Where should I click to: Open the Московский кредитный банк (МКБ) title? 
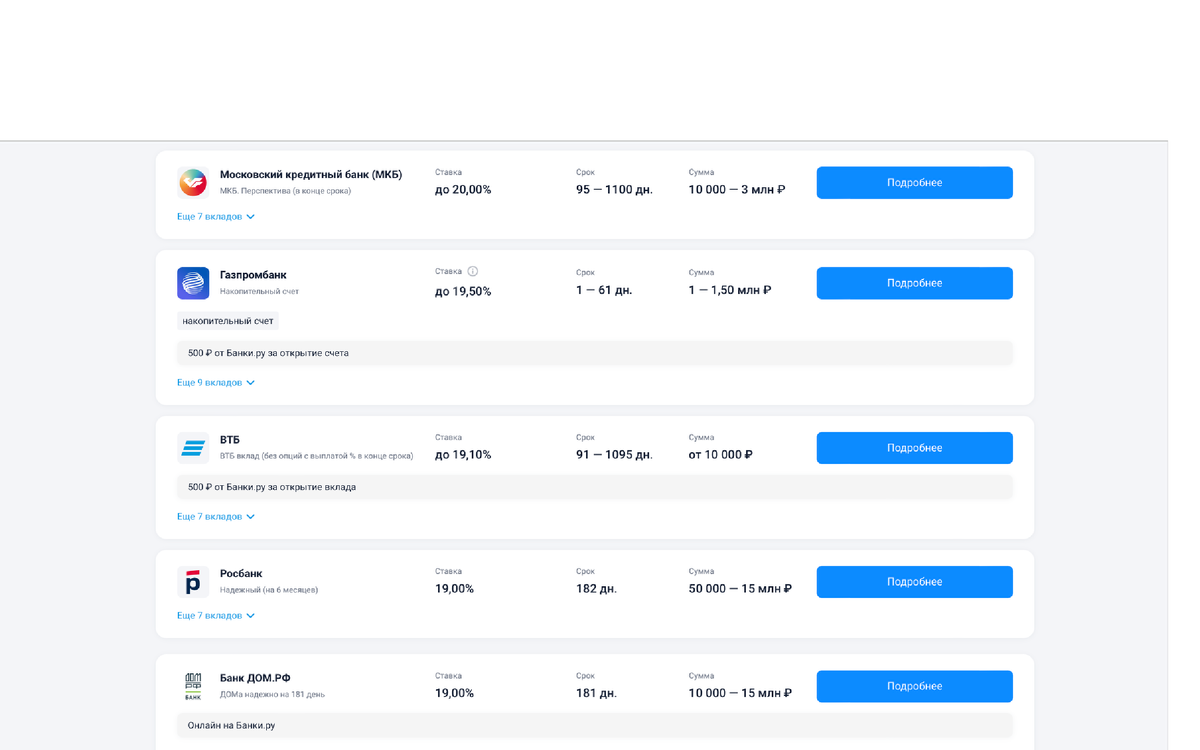tap(311, 175)
